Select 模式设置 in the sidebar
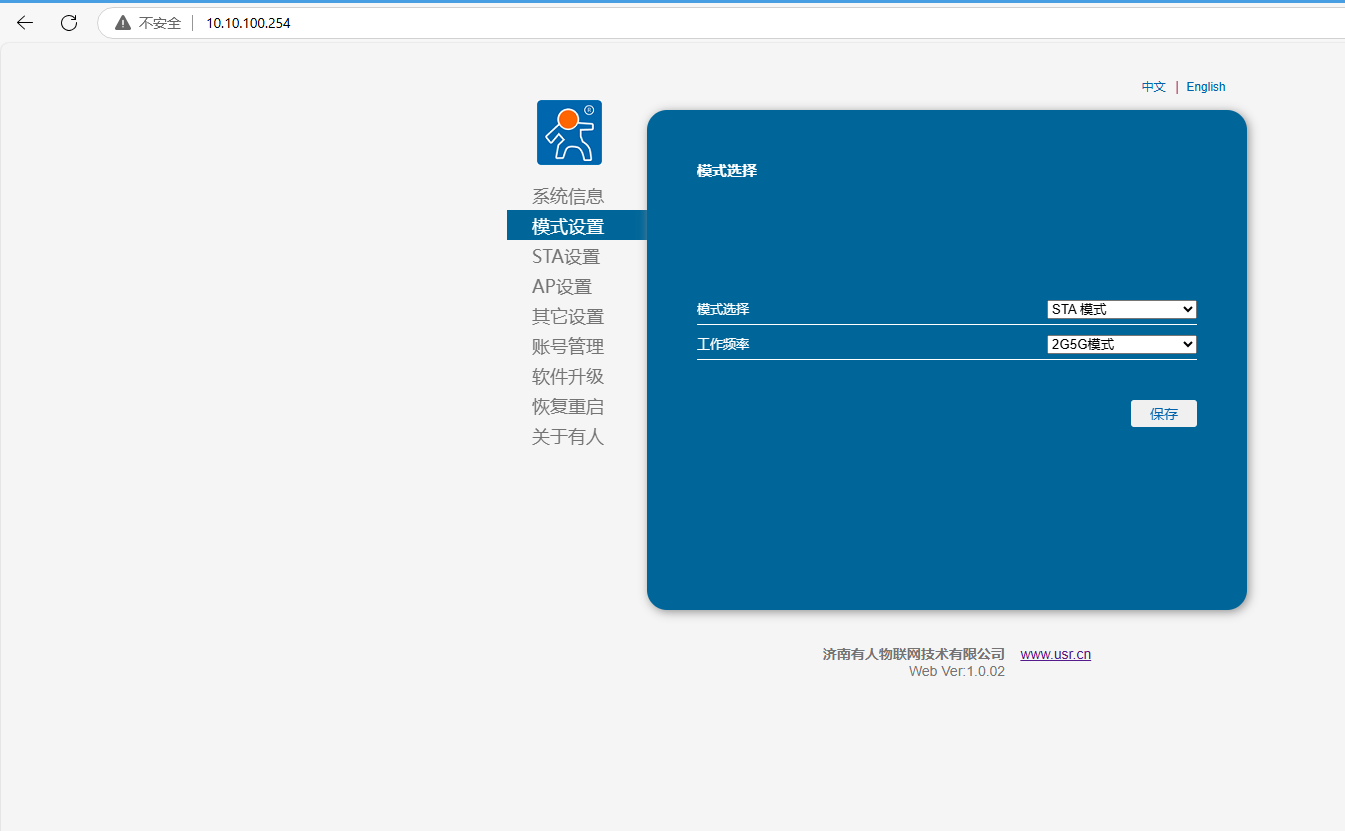 pyautogui.click(x=568, y=227)
